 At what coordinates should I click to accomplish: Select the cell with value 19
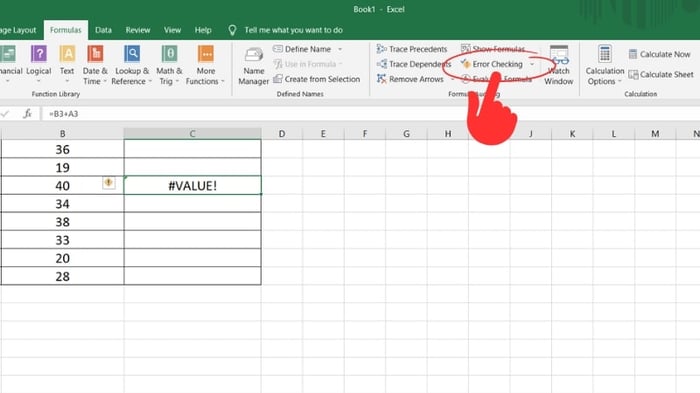pyautogui.click(x=62, y=167)
